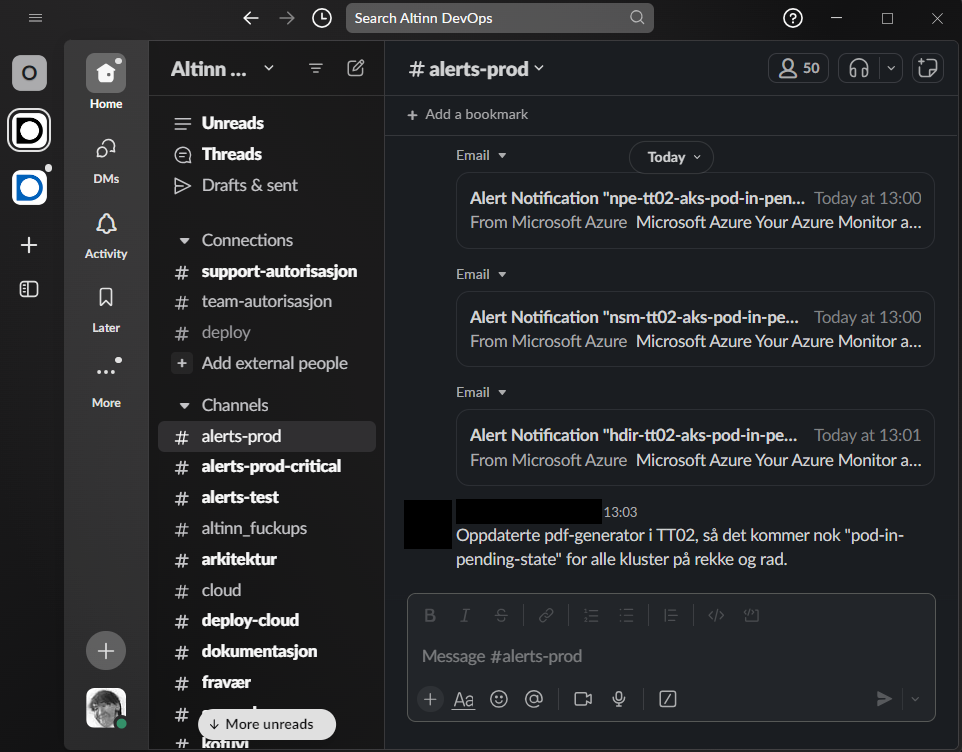Image resolution: width=962 pixels, height=752 pixels.
Task: Open the Activity bell tab
Action: pos(106,236)
